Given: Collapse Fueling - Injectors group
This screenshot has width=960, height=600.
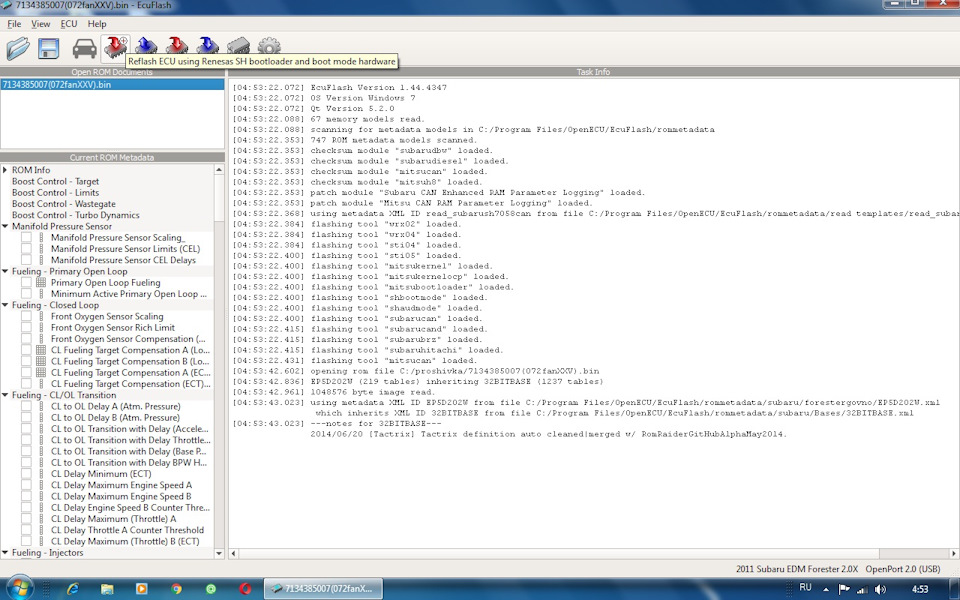Looking at the screenshot, I should tap(5, 552).
